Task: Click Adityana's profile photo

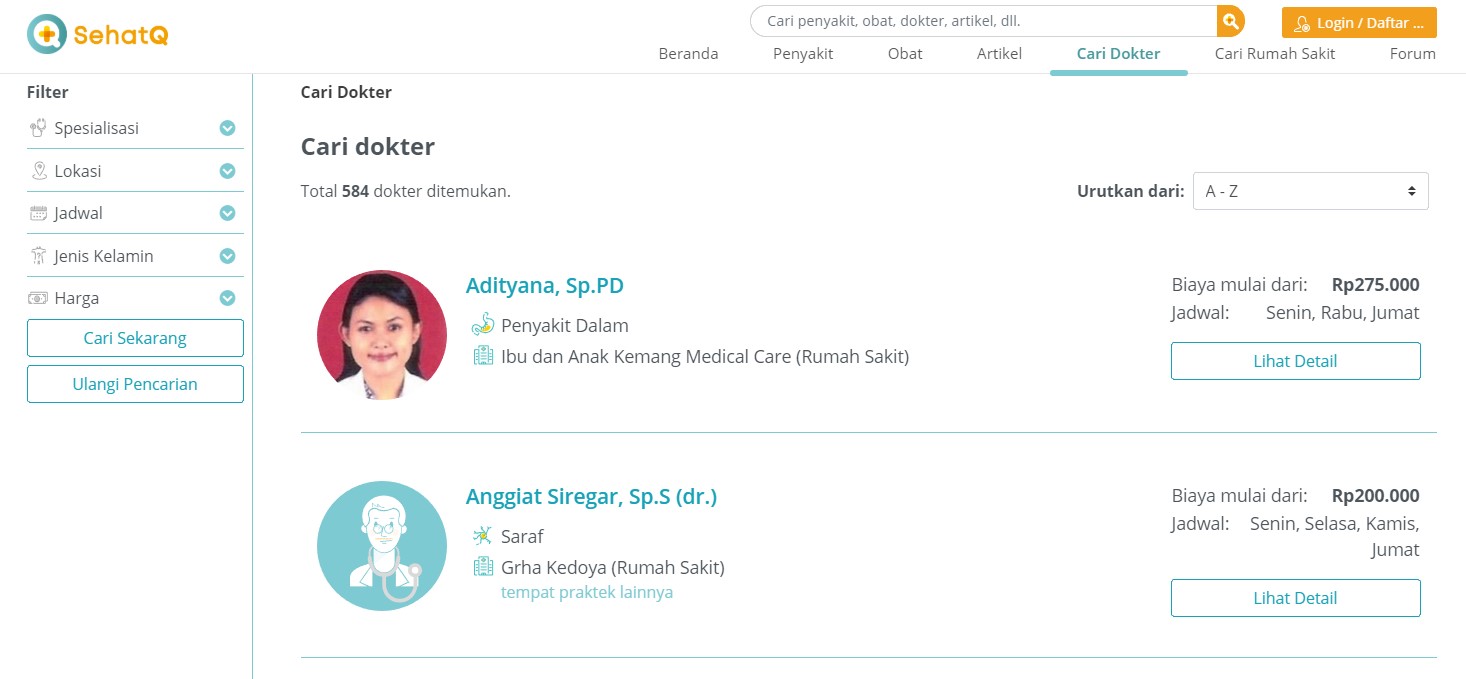Action: (x=382, y=335)
